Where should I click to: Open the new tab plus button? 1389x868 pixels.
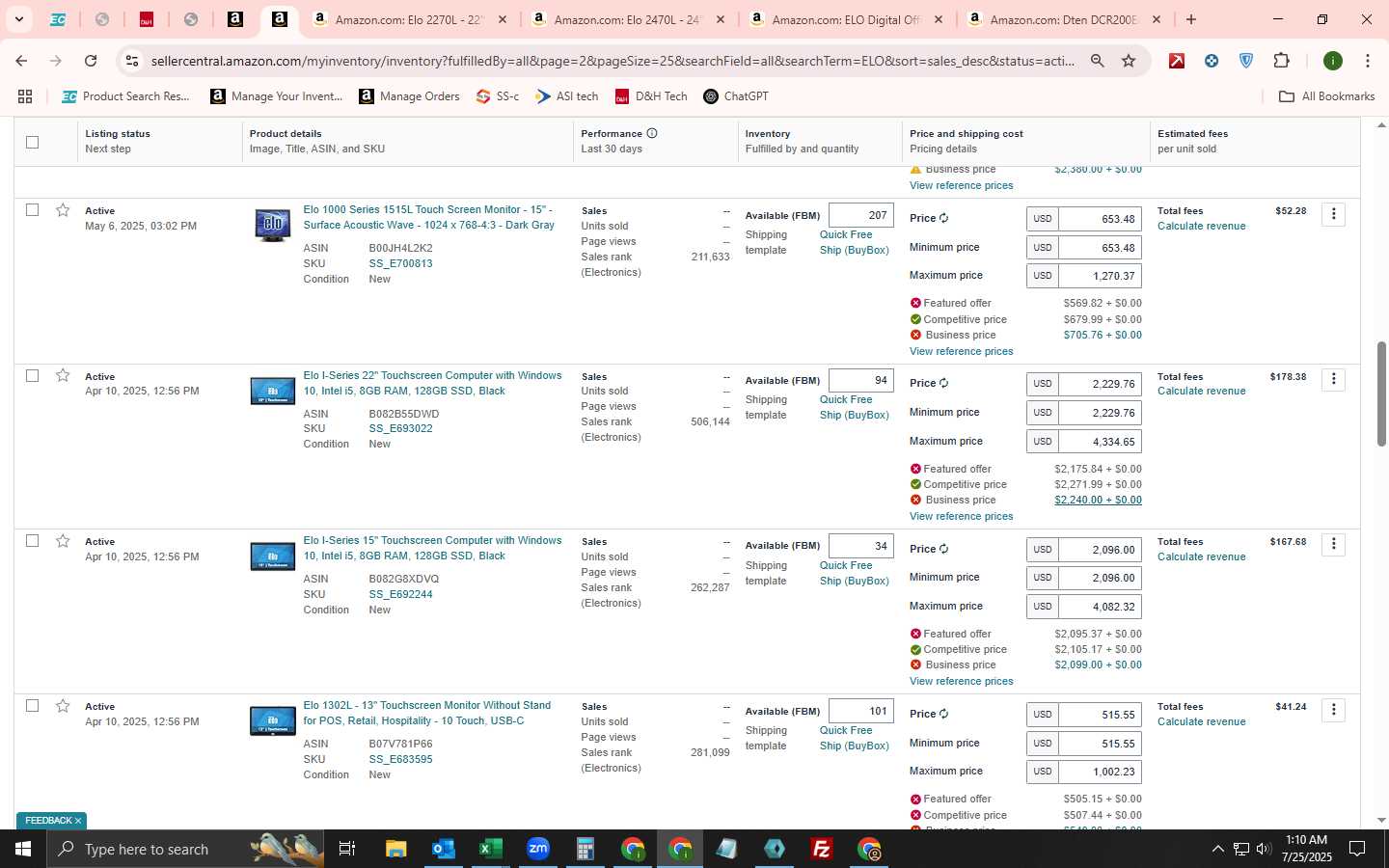point(1191,19)
